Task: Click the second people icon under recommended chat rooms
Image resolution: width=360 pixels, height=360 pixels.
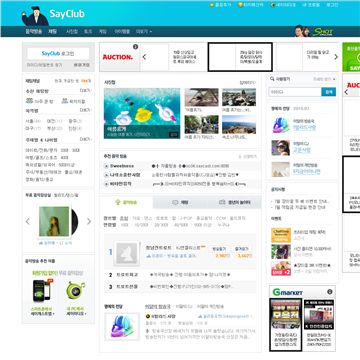Action: (x=64, y=101)
